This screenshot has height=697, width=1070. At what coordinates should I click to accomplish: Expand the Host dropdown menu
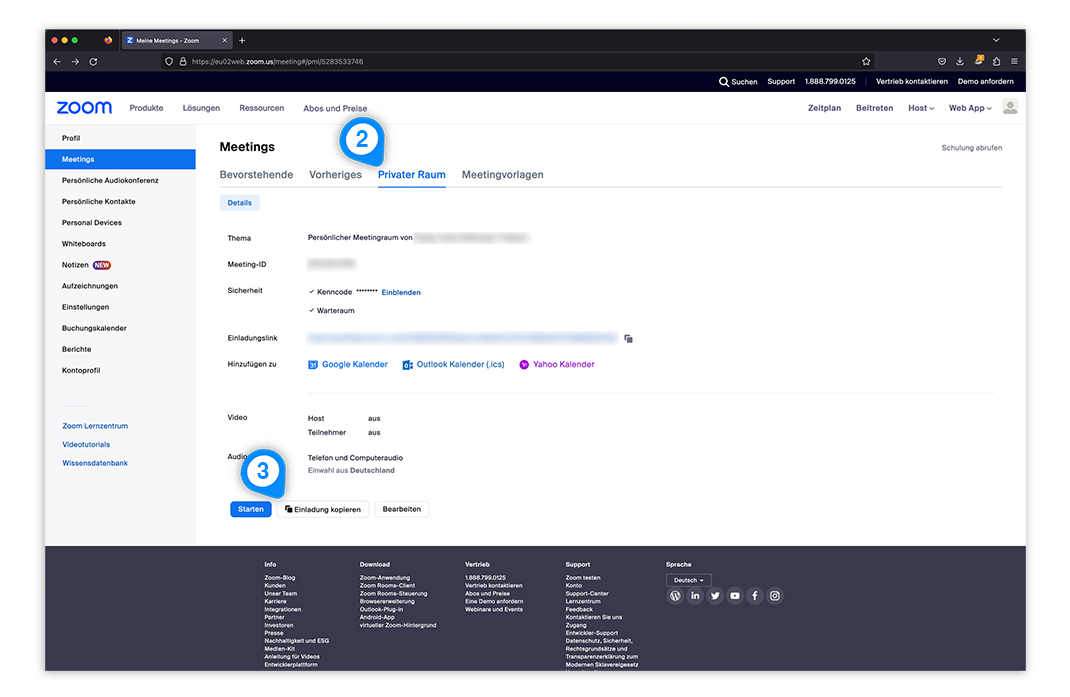[x=921, y=108]
